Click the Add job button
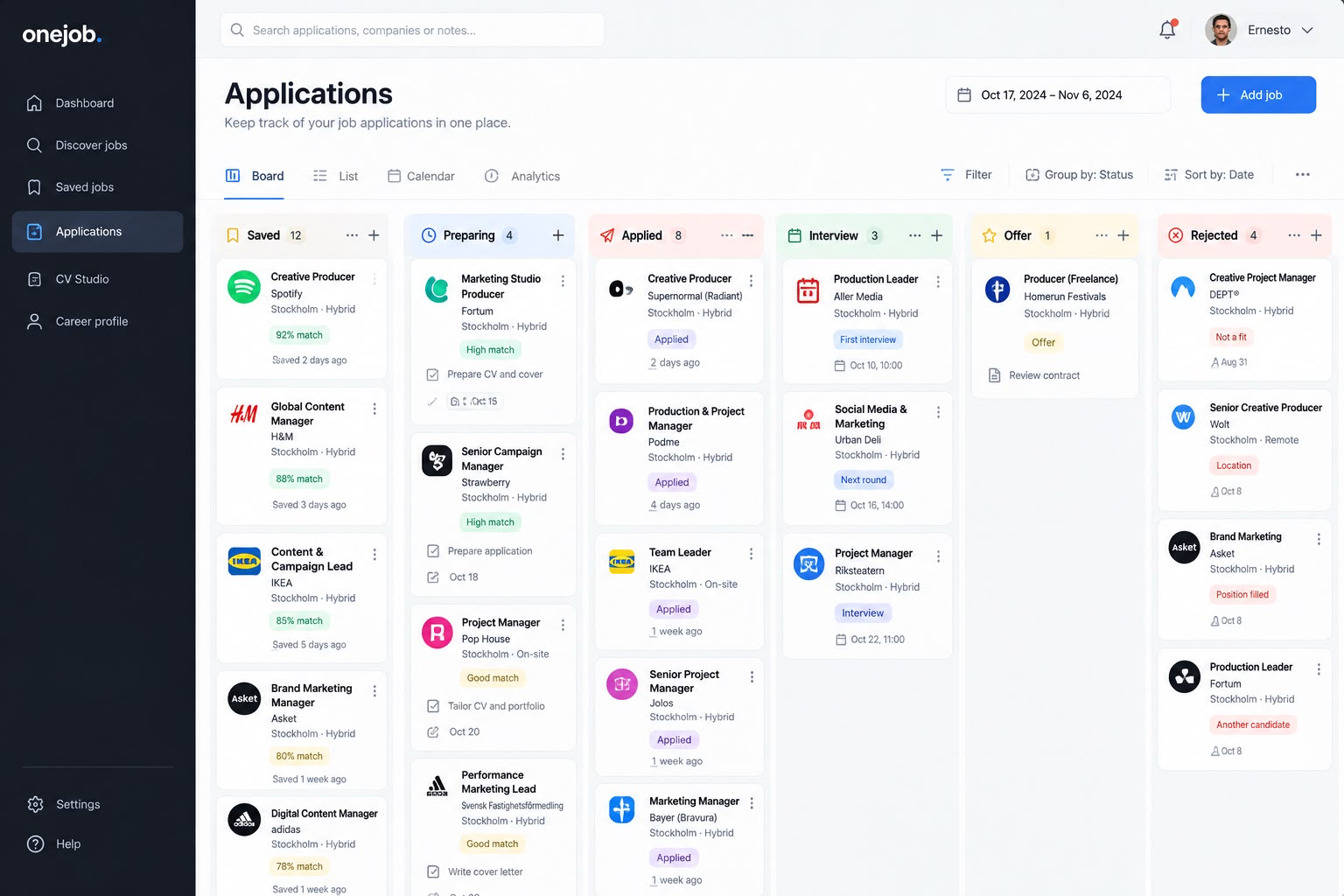1344x896 pixels. point(1258,94)
